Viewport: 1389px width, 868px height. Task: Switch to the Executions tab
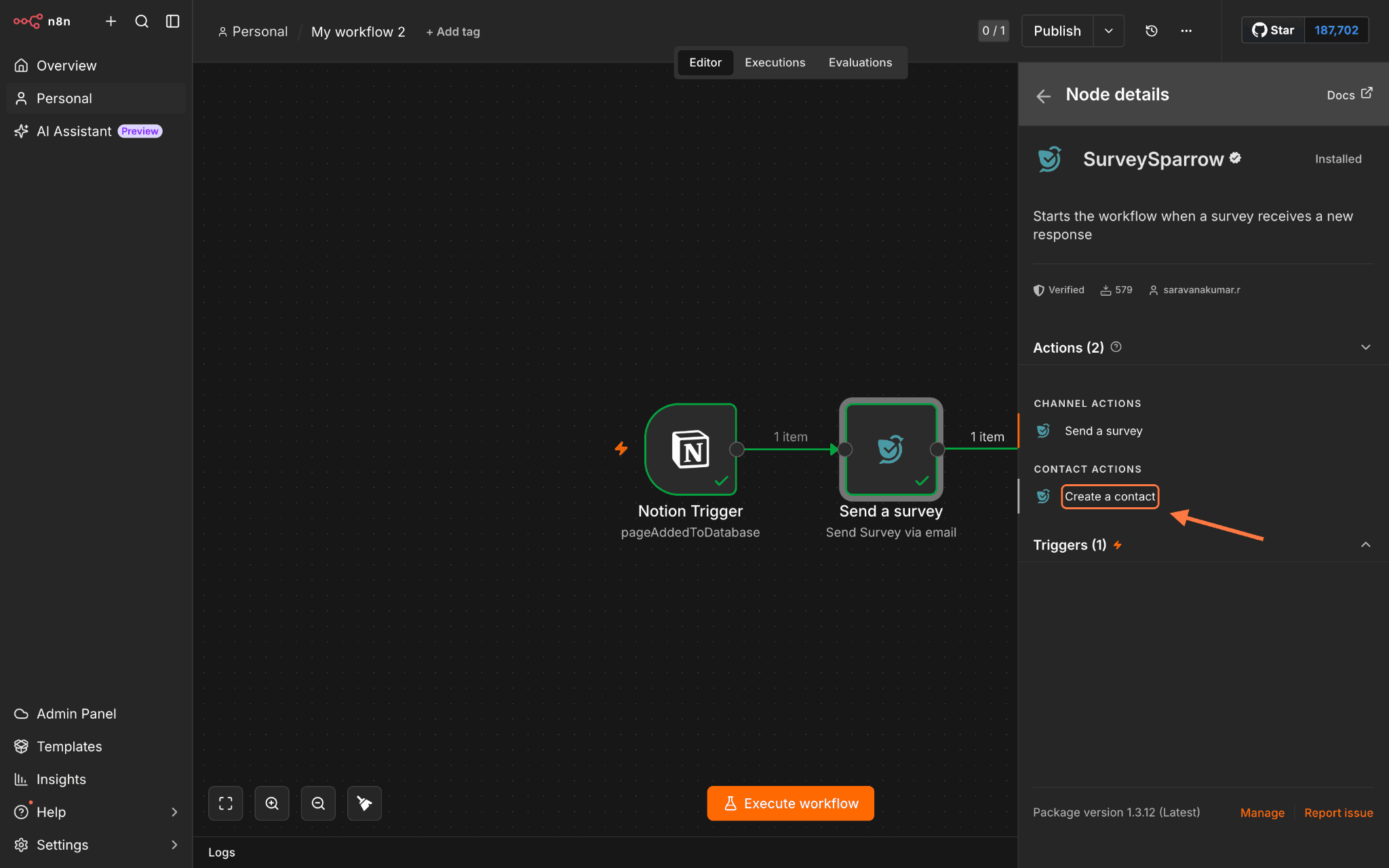coord(775,62)
